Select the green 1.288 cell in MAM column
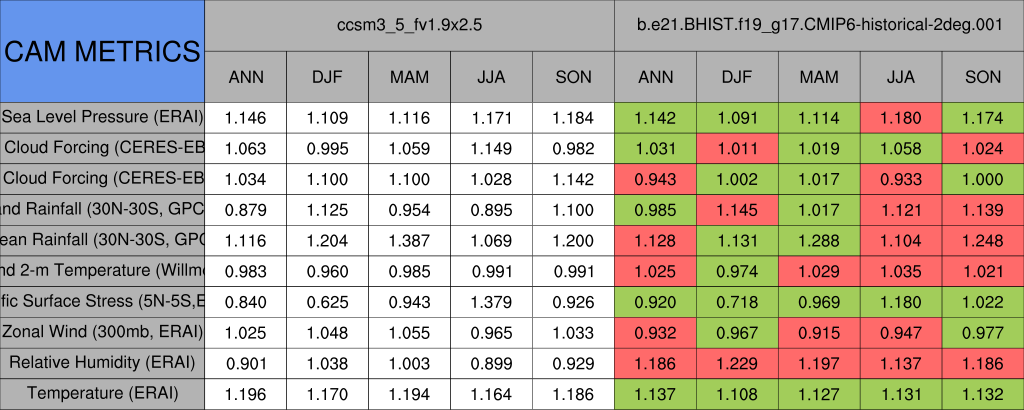The height and width of the screenshot is (410, 1024). coord(819,240)
